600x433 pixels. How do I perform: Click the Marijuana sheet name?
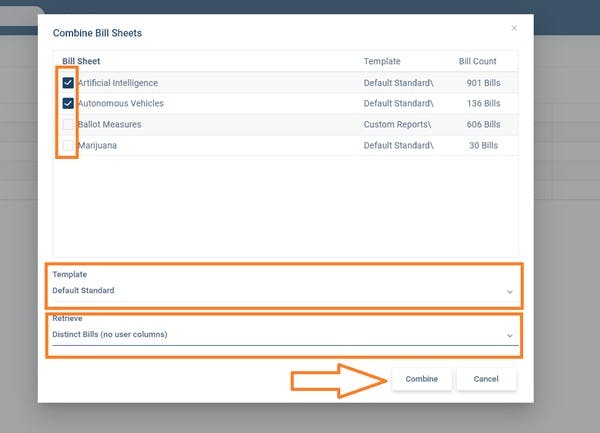[x=98, y=145]
